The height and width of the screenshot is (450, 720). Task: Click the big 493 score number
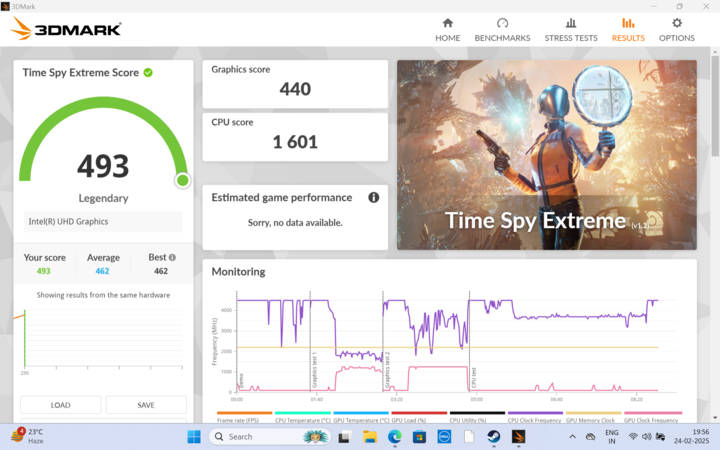(103, 166)
